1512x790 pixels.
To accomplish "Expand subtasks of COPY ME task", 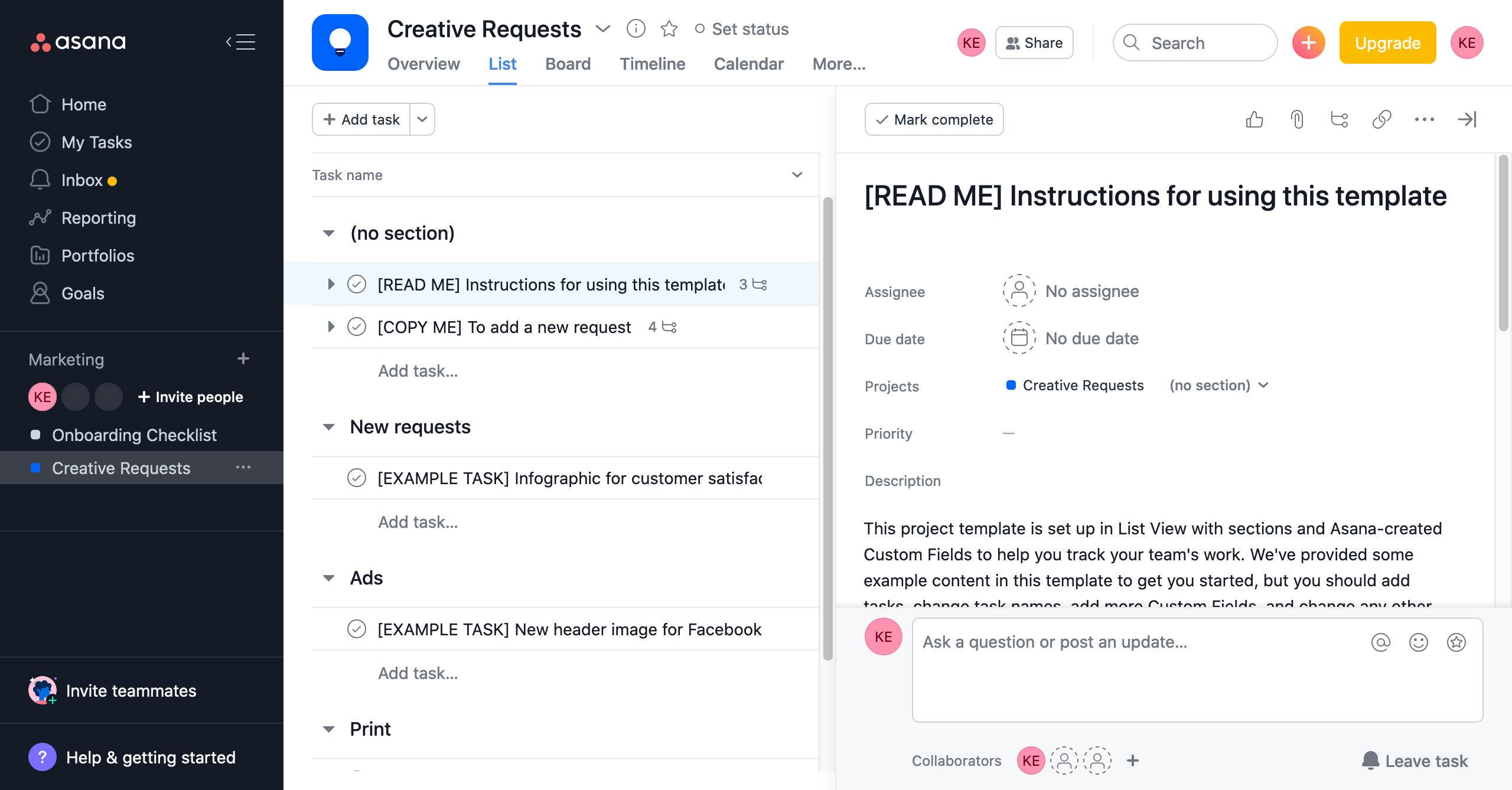I will (331, 327).
